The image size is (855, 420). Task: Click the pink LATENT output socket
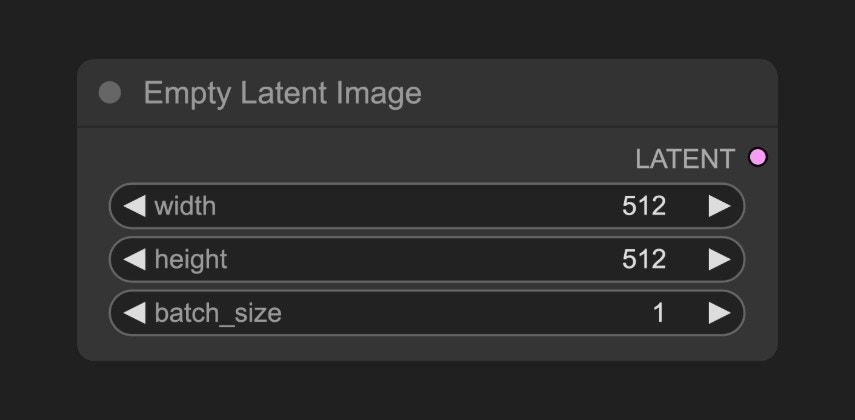pos(757,157)
